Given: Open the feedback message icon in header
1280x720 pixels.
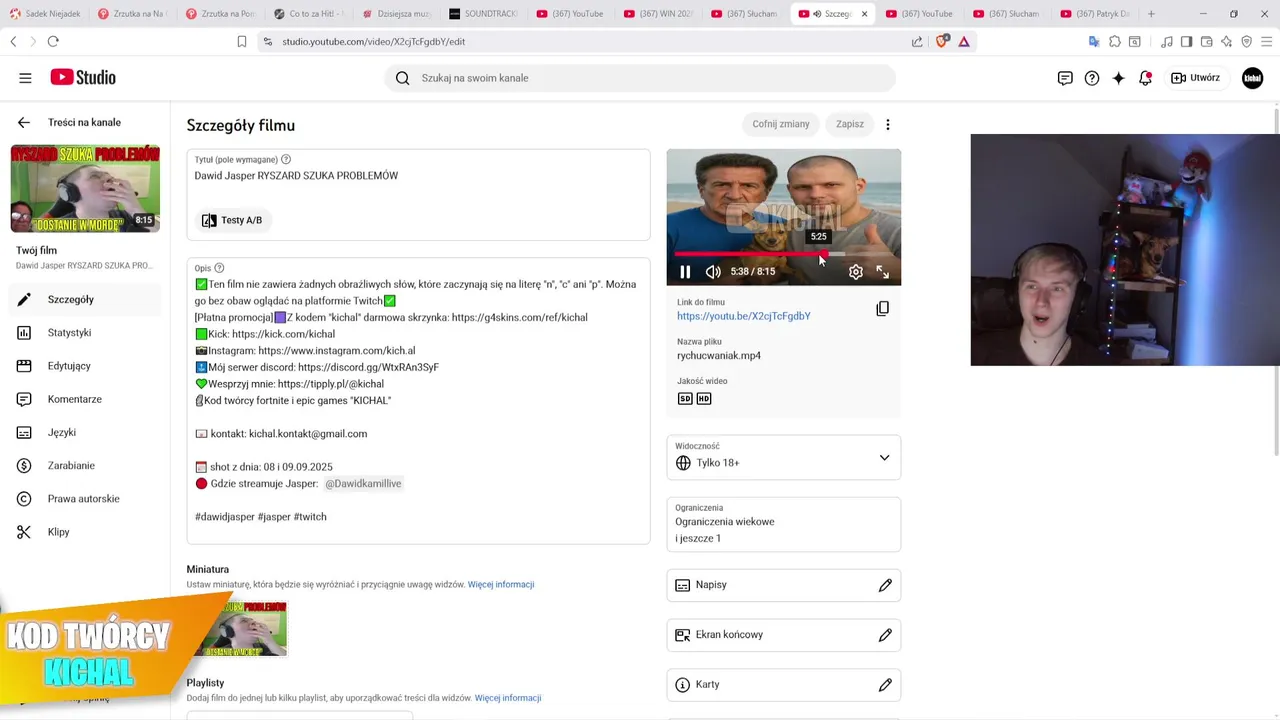Looking at the screenshot, I should [1065, 78].
